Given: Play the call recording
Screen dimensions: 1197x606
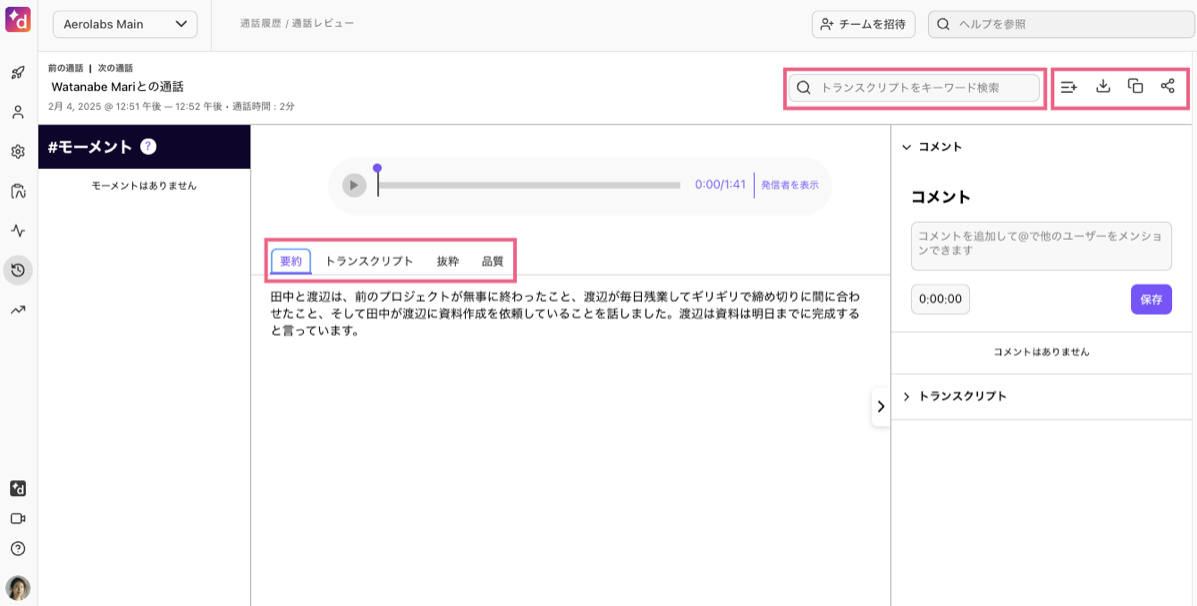Looking at the screenshot, I should tap(354, 185).
